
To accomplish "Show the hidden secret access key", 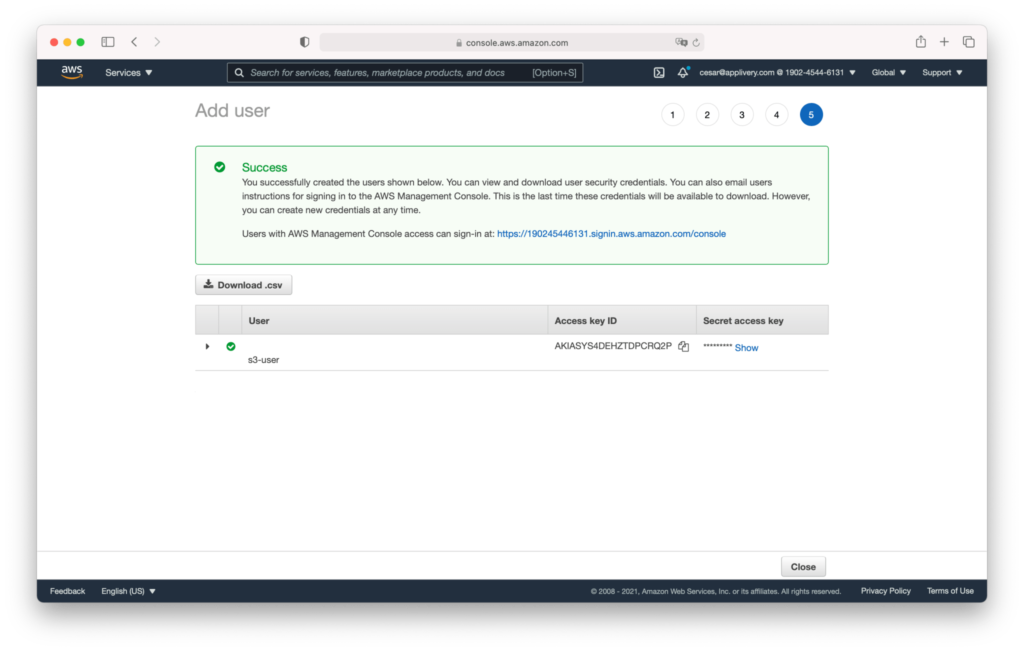I will pos(746,347).
